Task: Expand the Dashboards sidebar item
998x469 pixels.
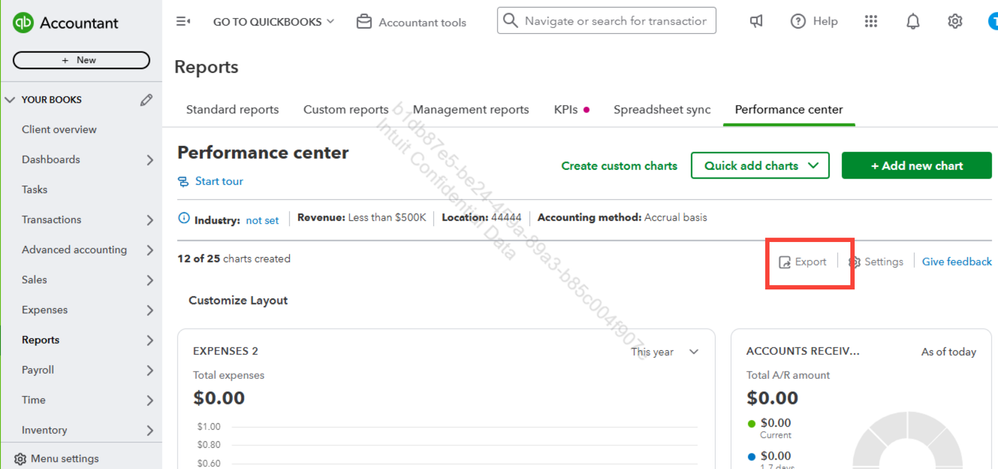Action: (x=150, y=160)
